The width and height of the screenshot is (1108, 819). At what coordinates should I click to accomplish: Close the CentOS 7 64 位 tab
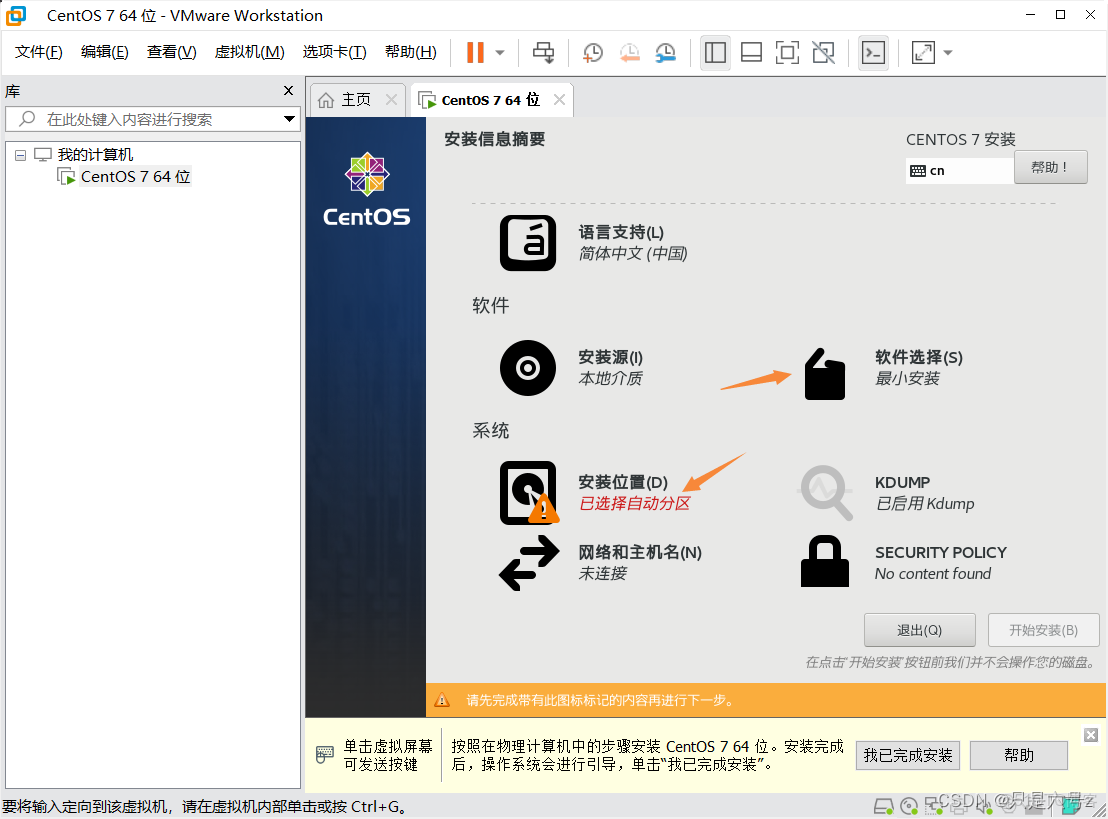pos(560,100)
